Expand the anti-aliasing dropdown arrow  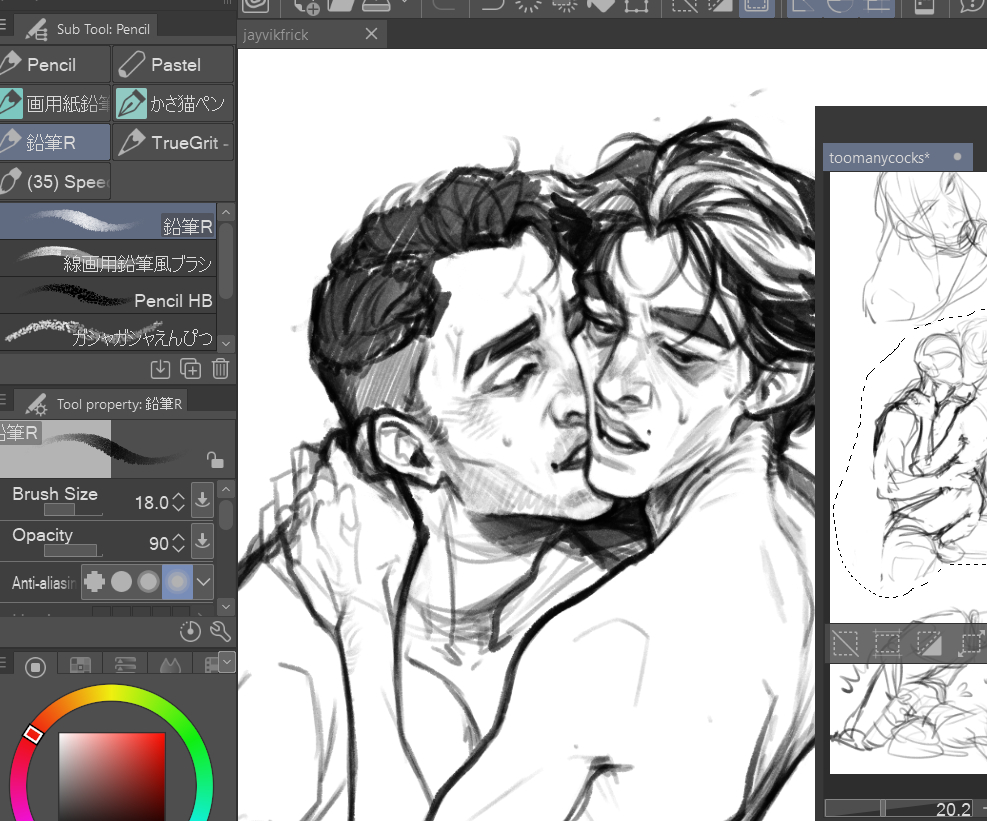tap(204, 581)
